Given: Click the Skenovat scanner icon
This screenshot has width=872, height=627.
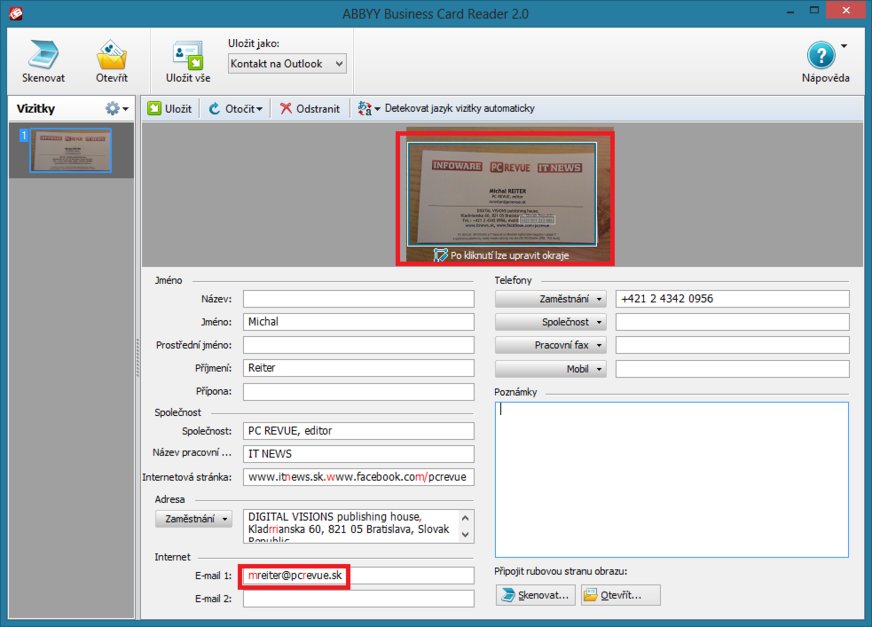Looking at the screenshot, I should click(43, 55).
